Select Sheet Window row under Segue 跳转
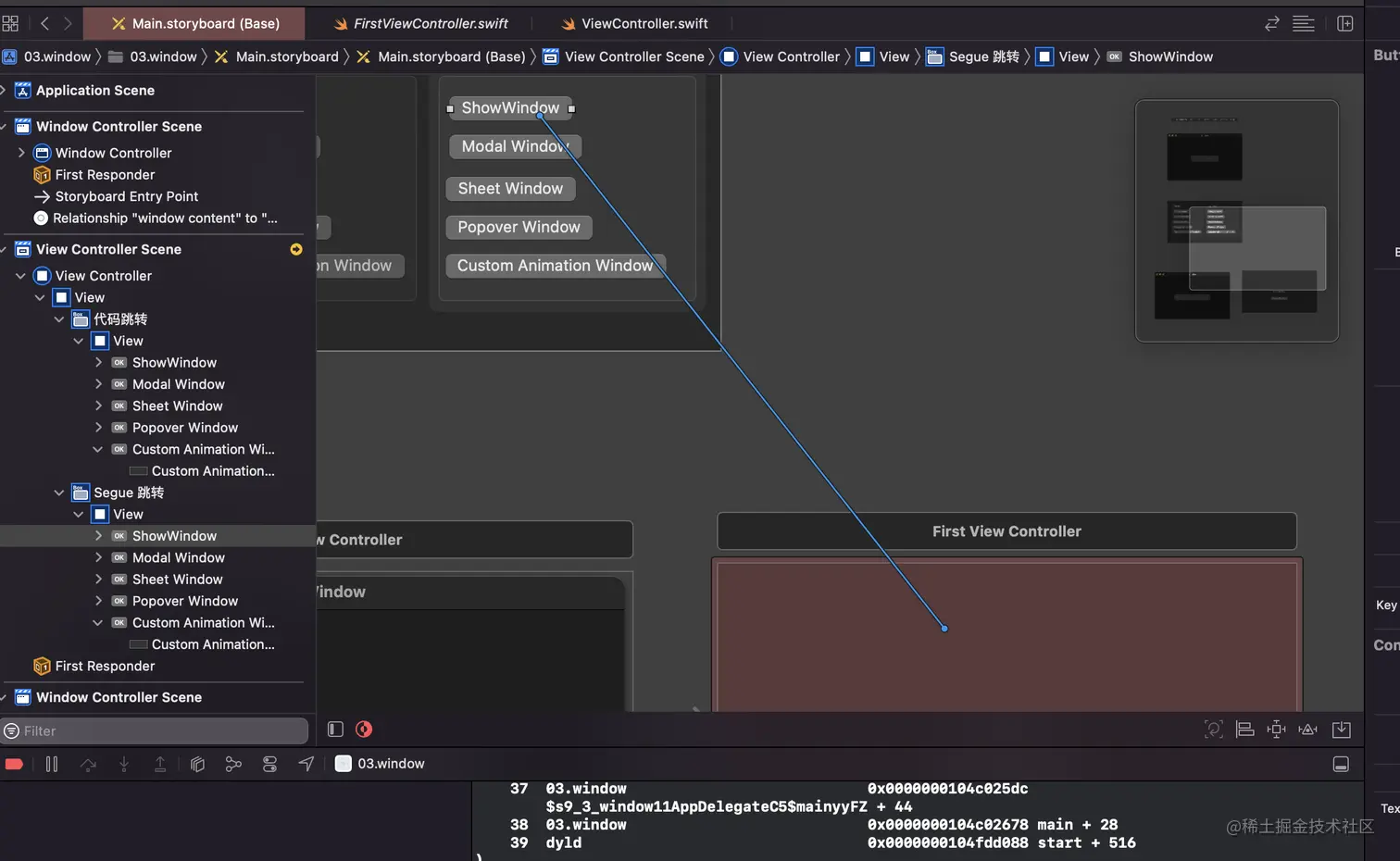1400x861 pixels. click(157, 580)
